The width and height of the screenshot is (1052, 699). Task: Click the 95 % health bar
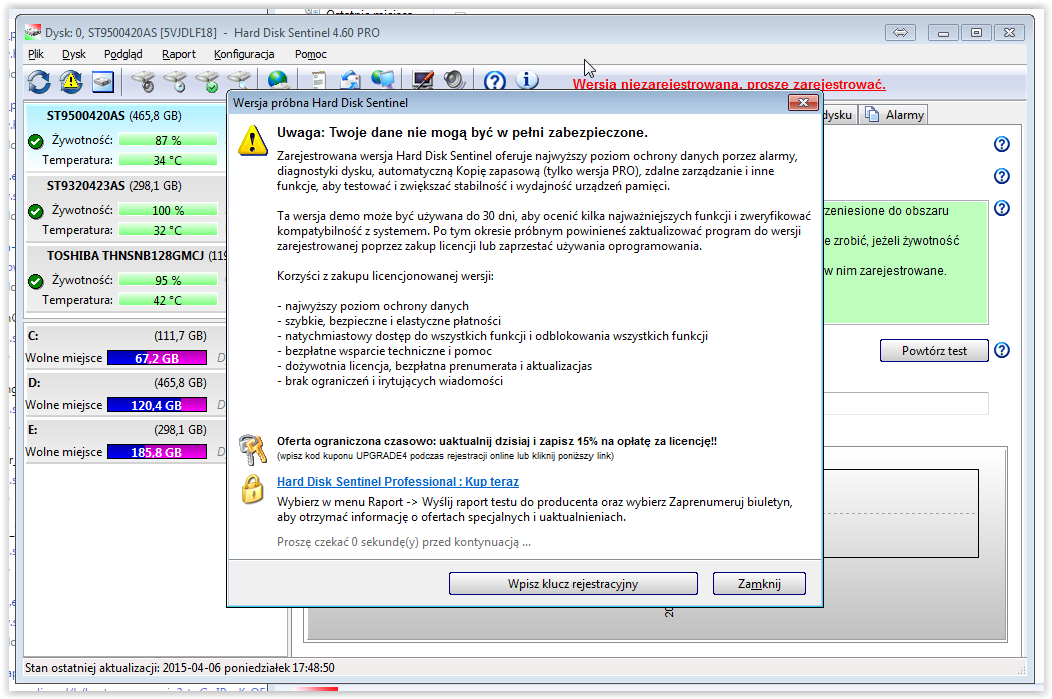[168, 280]
